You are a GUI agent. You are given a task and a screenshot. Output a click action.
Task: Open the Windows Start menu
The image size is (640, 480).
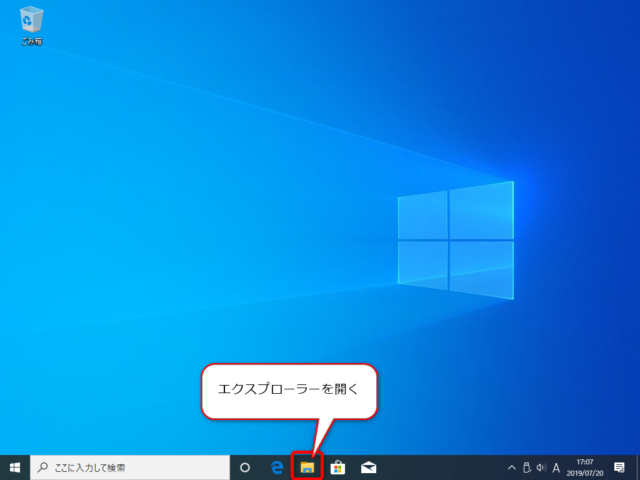[x=15, y=468]
